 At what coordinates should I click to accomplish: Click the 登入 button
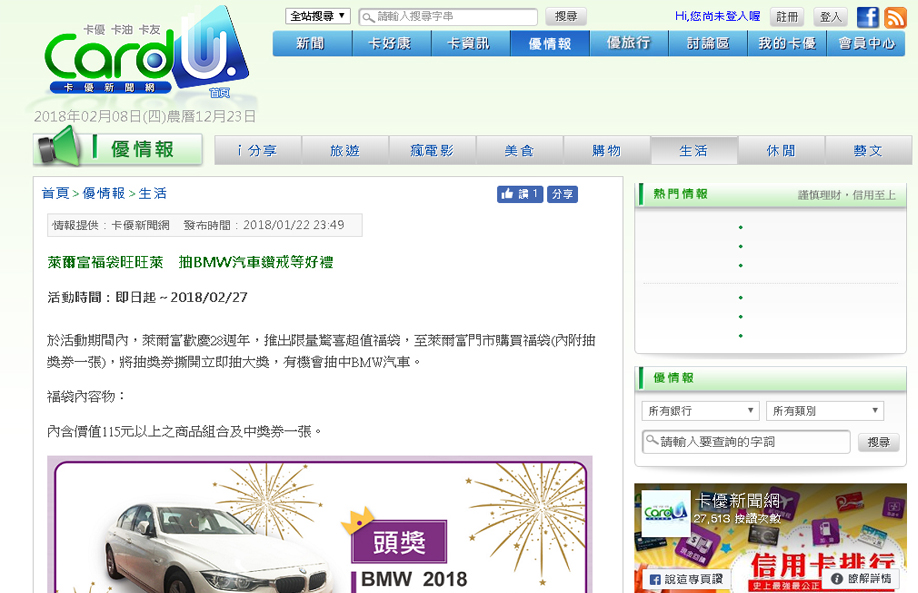point(830,17)
